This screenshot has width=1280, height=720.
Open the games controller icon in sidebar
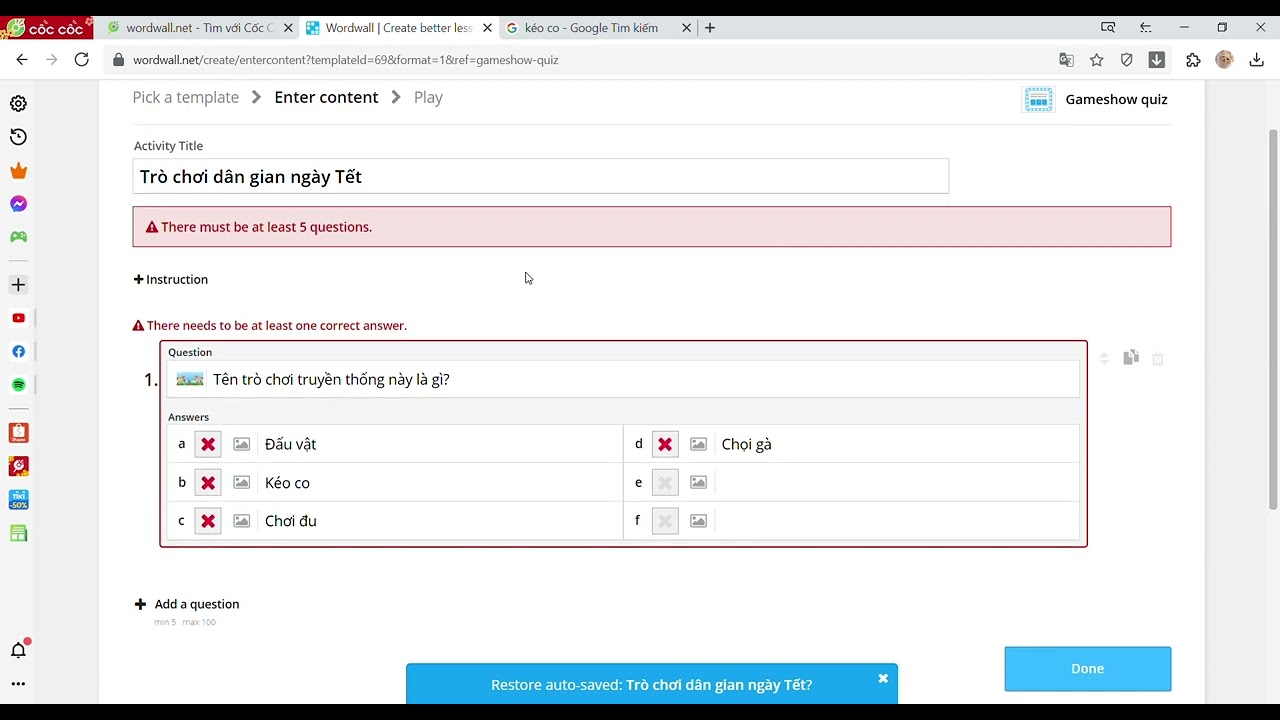tap(18, 237)
